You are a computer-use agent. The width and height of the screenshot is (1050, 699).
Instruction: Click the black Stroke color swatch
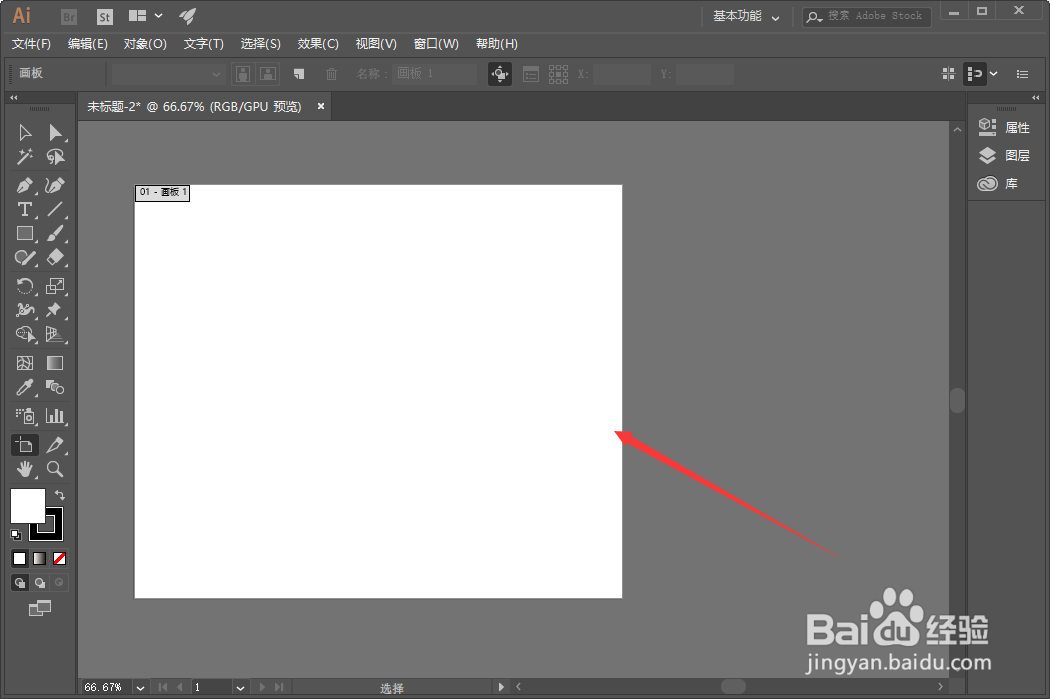click(x=55, y=532)
